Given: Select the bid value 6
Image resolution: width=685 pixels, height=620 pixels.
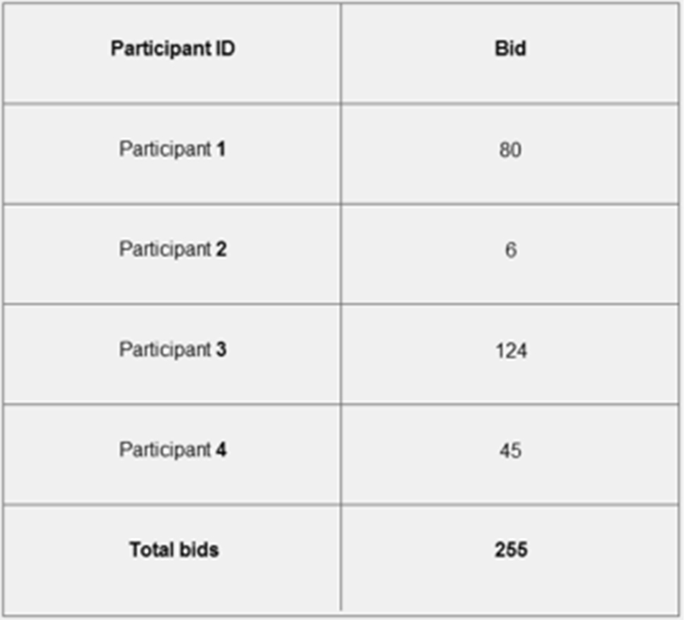Looking at the screenshot, I should [x=511, y=250].
